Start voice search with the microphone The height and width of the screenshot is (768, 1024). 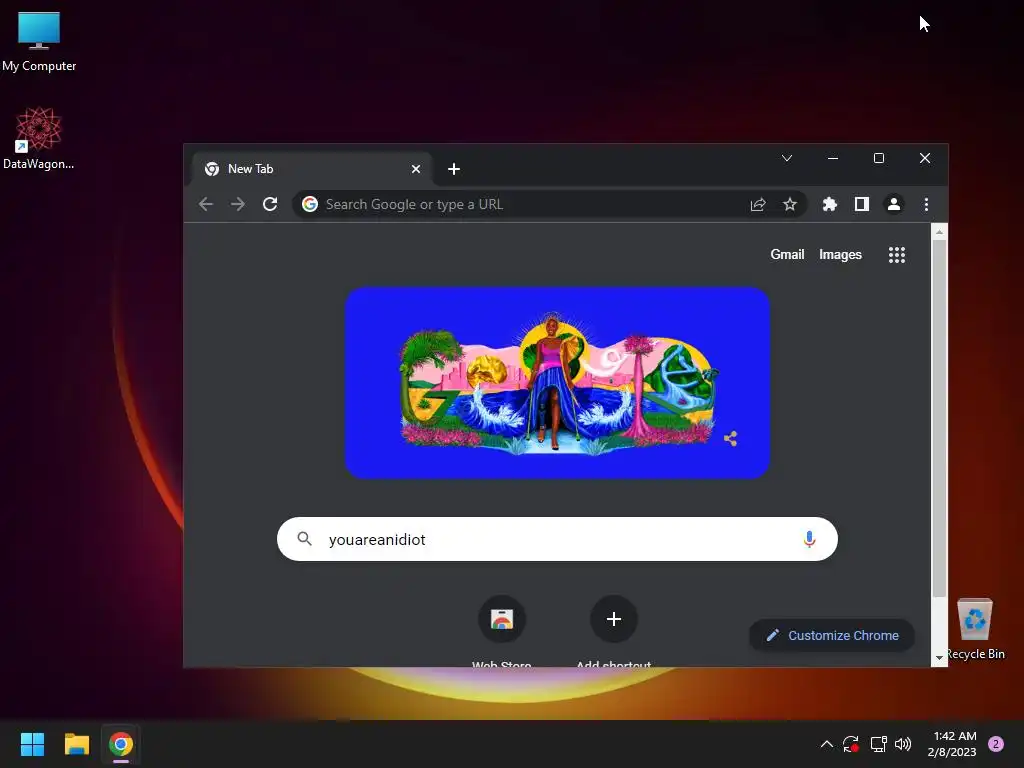[x=809, y=539]
